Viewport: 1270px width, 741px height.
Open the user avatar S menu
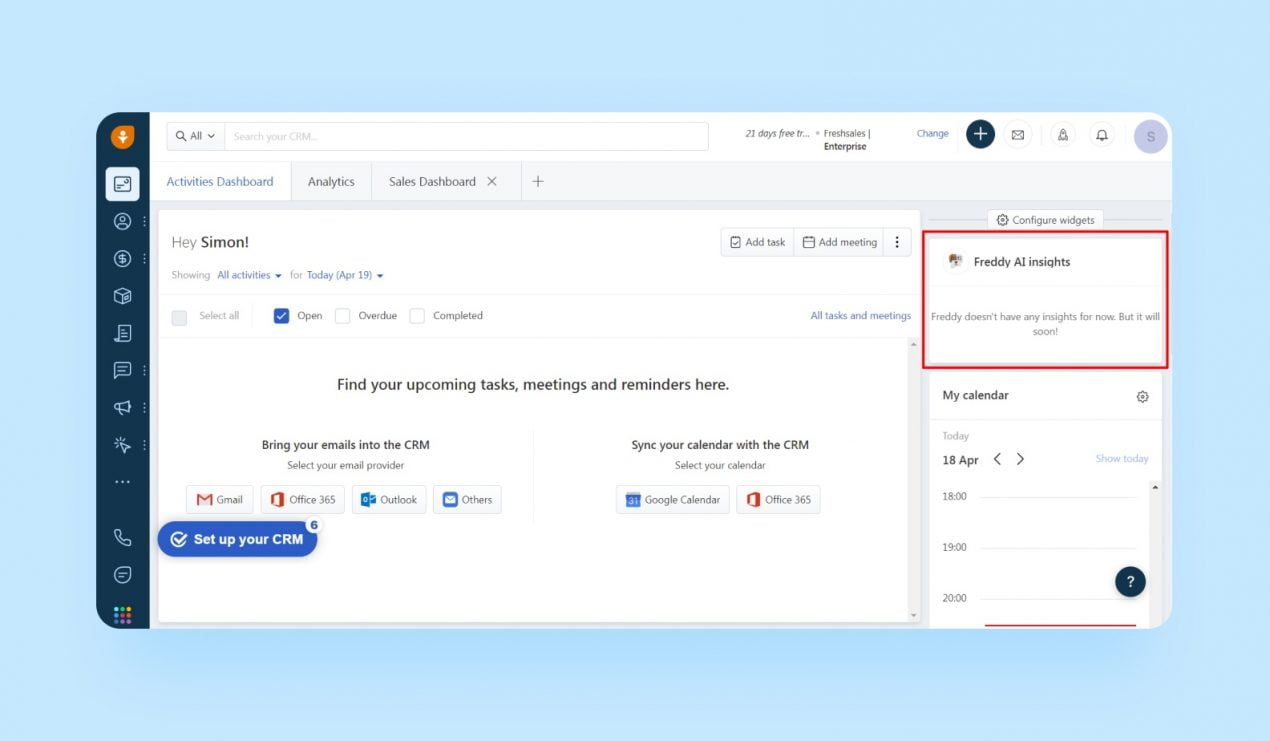(1150, 137)
